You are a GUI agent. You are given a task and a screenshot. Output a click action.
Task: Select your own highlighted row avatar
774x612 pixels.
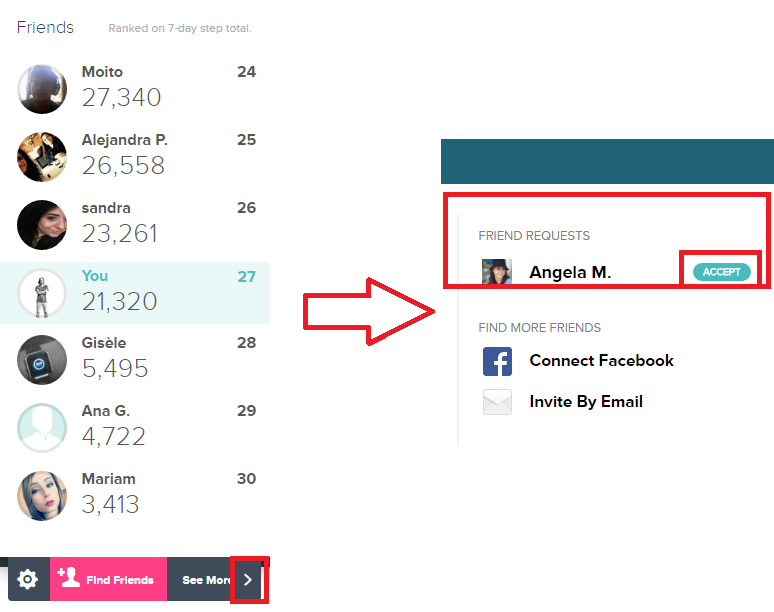42,293
